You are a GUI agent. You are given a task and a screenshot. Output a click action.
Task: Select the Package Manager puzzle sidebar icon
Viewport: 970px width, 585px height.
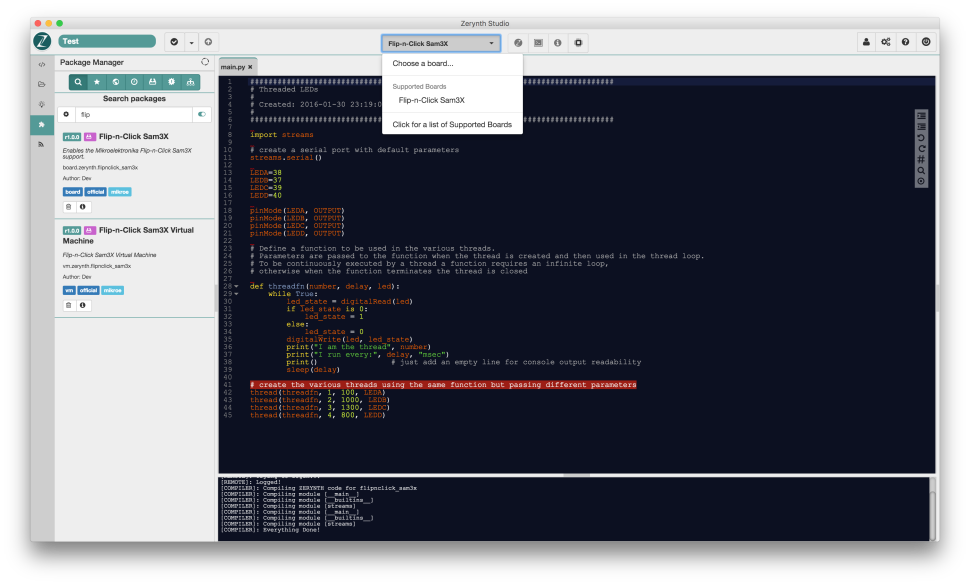(42, 124)
